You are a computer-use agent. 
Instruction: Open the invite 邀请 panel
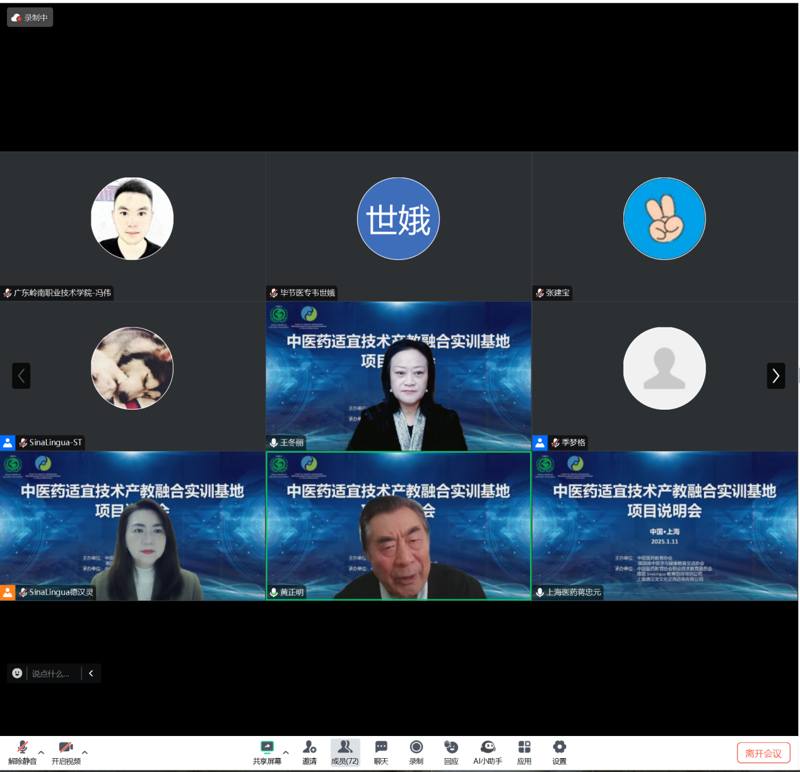[309, 752]
